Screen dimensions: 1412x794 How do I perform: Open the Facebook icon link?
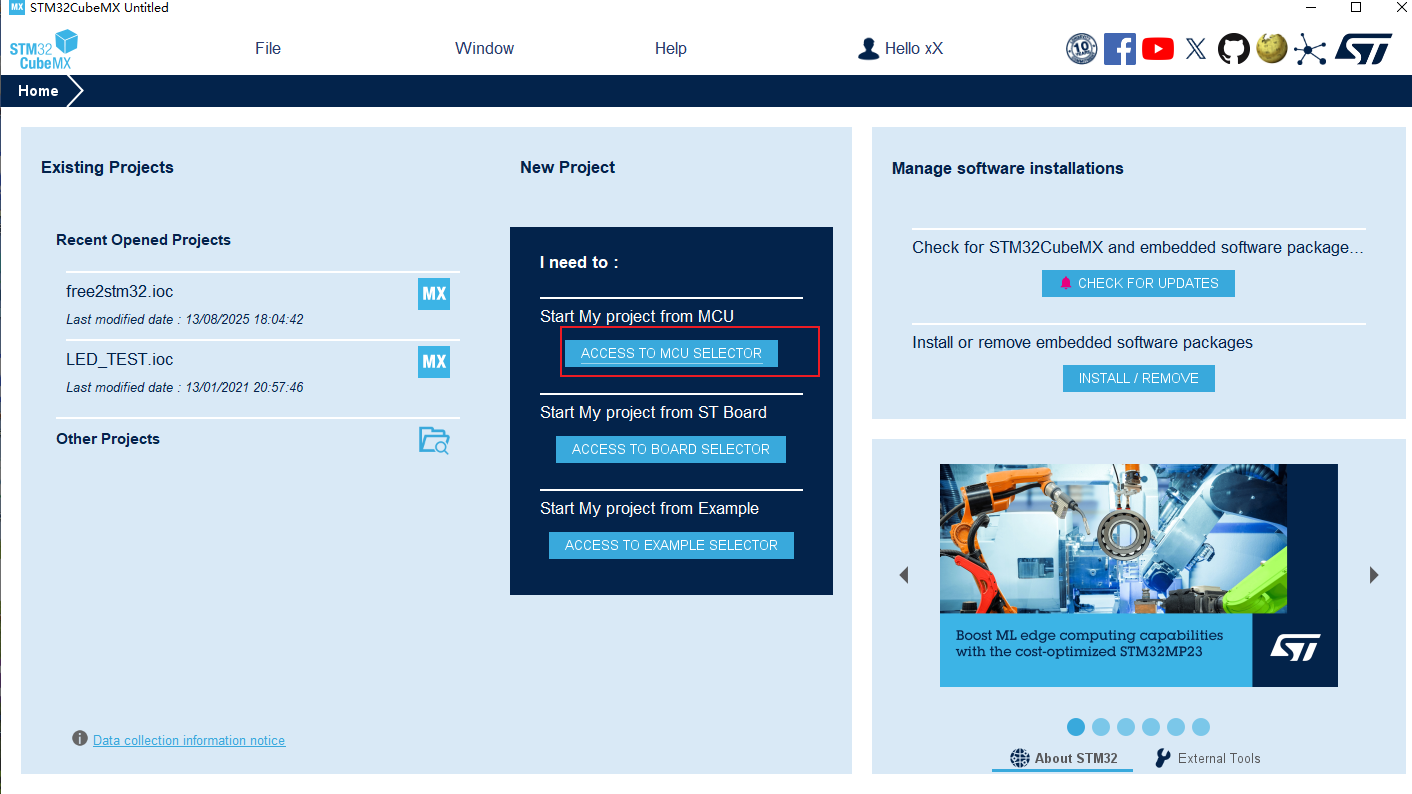click(1120, 49)
